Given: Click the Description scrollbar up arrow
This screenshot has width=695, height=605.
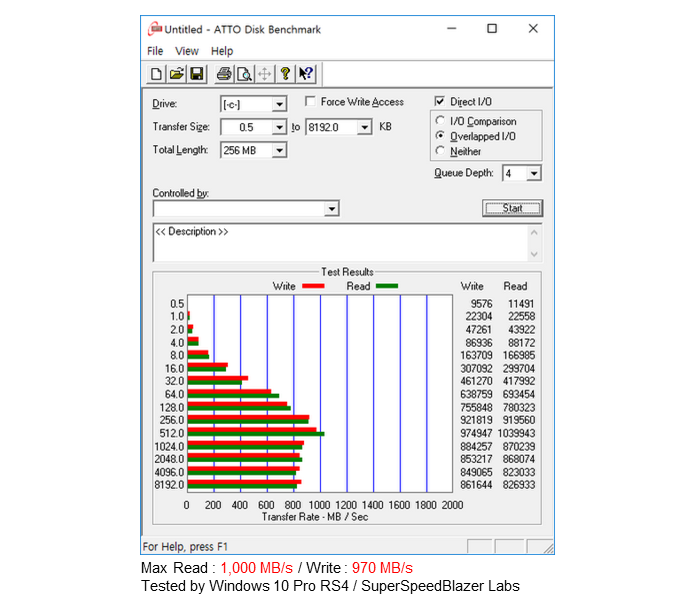Looking at the screenshot, I should coord(534,232).
